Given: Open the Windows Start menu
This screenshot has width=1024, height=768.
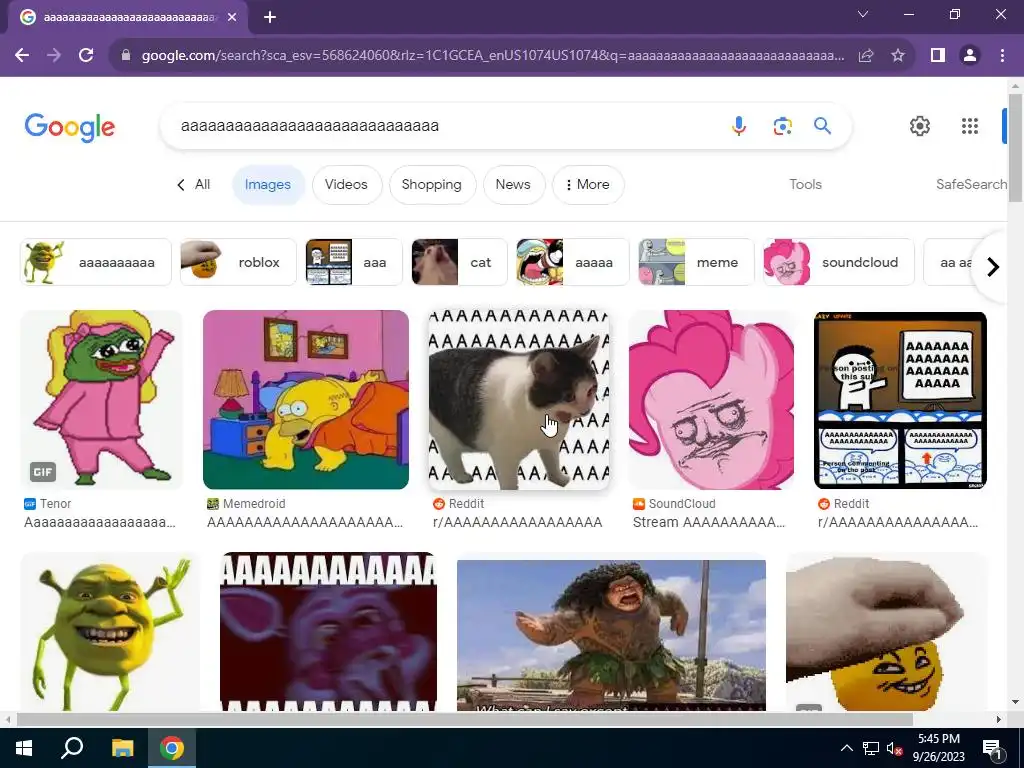Looking at the screenshot, I should (24, 748).
